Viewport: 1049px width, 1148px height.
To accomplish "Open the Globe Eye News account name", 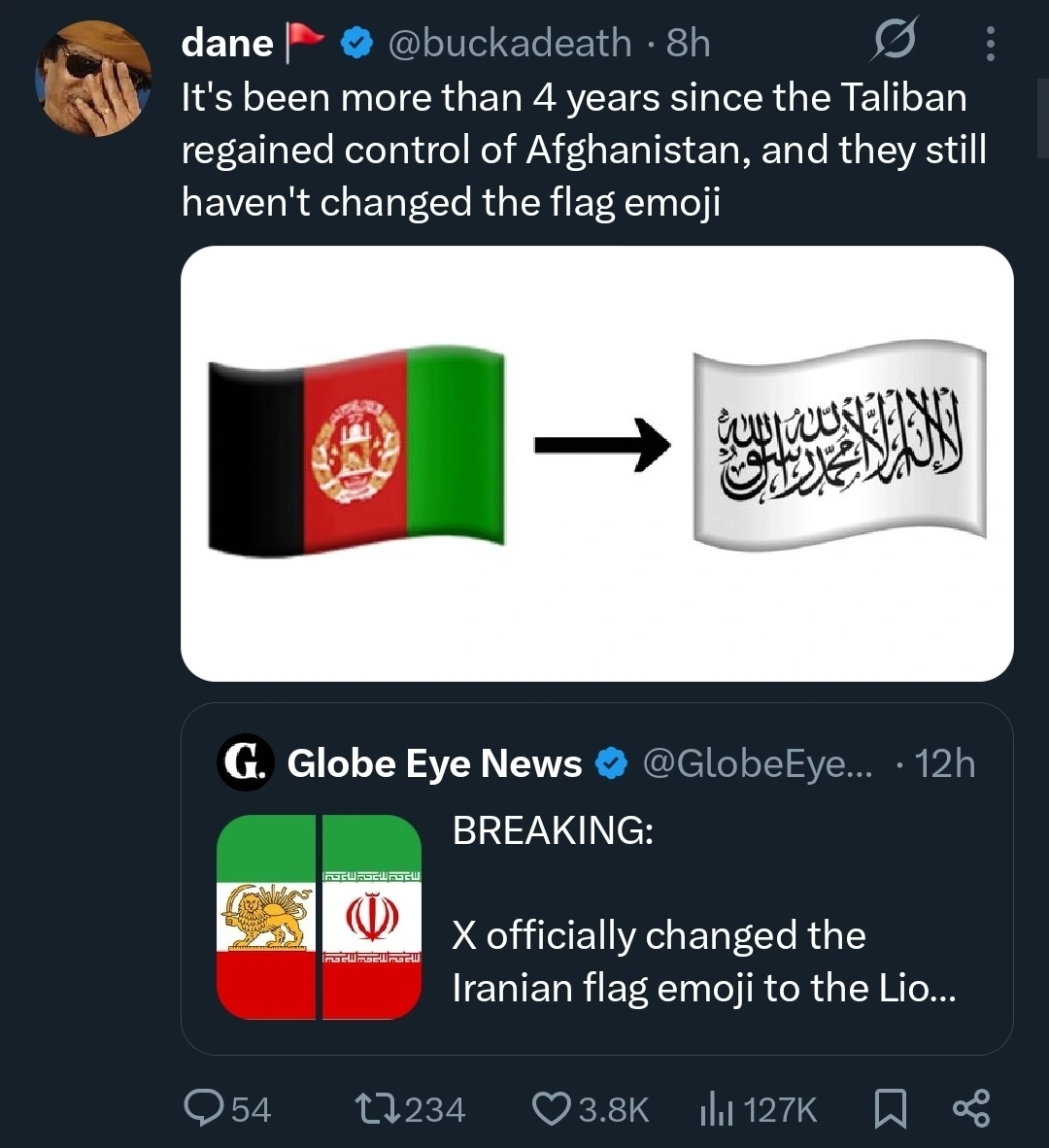I will (x=434, y=763).
